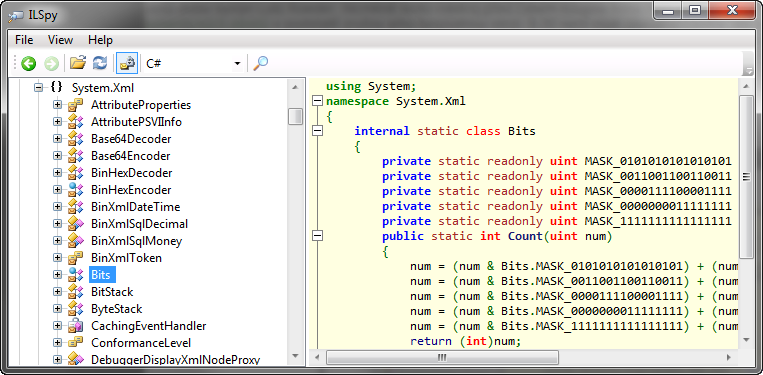The image size is (763, 375).
Task: Click the BinXmlSqlDecimal struct icon
Action: [75, 224]
